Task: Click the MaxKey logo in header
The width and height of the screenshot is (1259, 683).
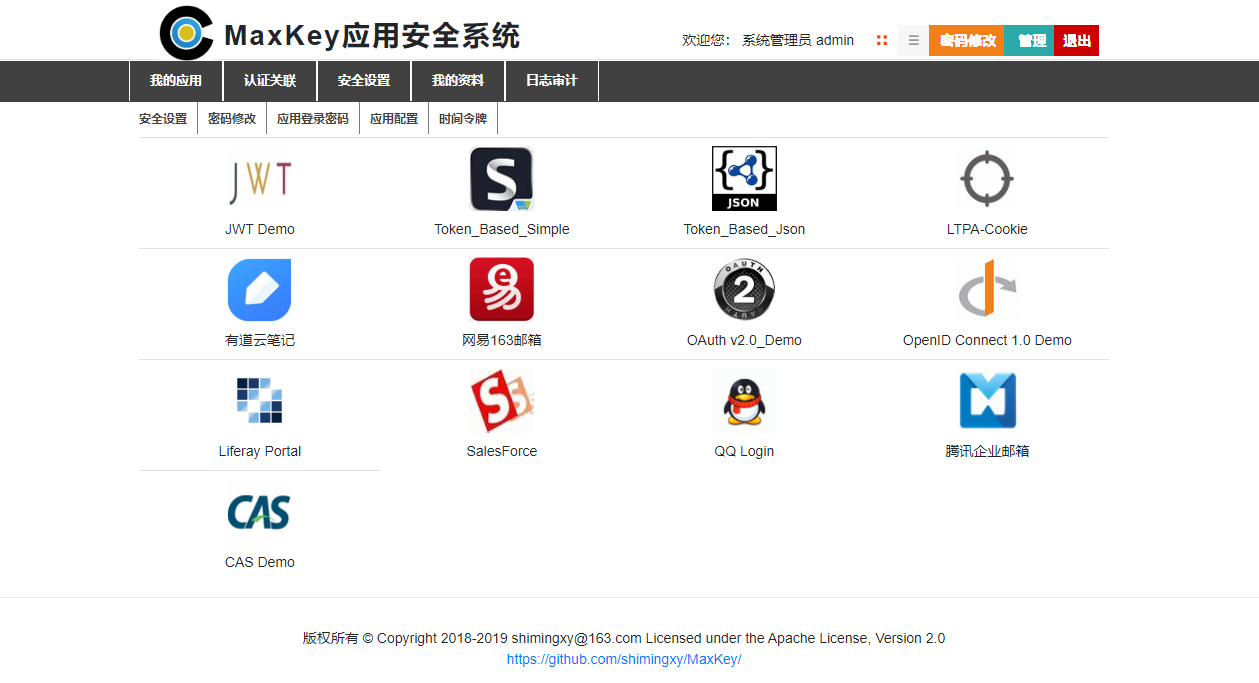Action: point(186,33)
